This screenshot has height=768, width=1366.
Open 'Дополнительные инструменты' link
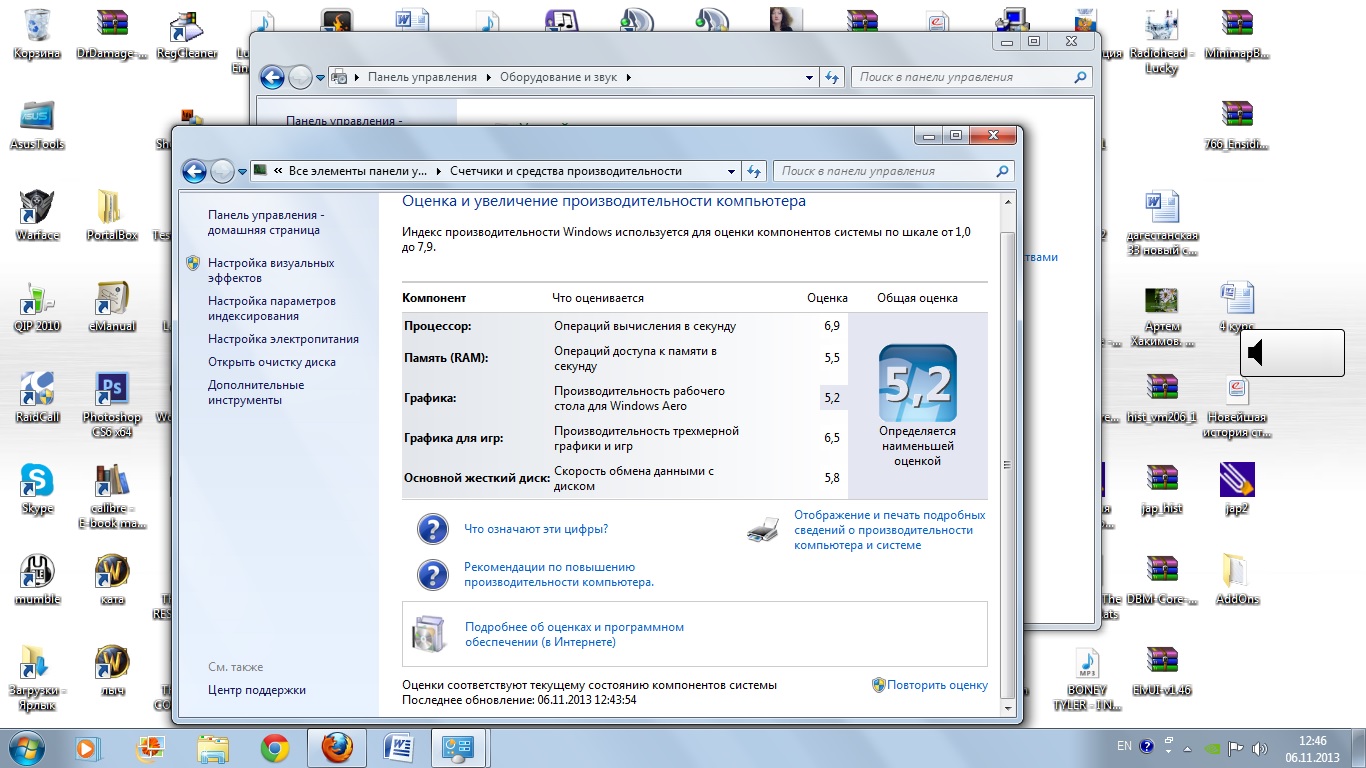(256, 392)
